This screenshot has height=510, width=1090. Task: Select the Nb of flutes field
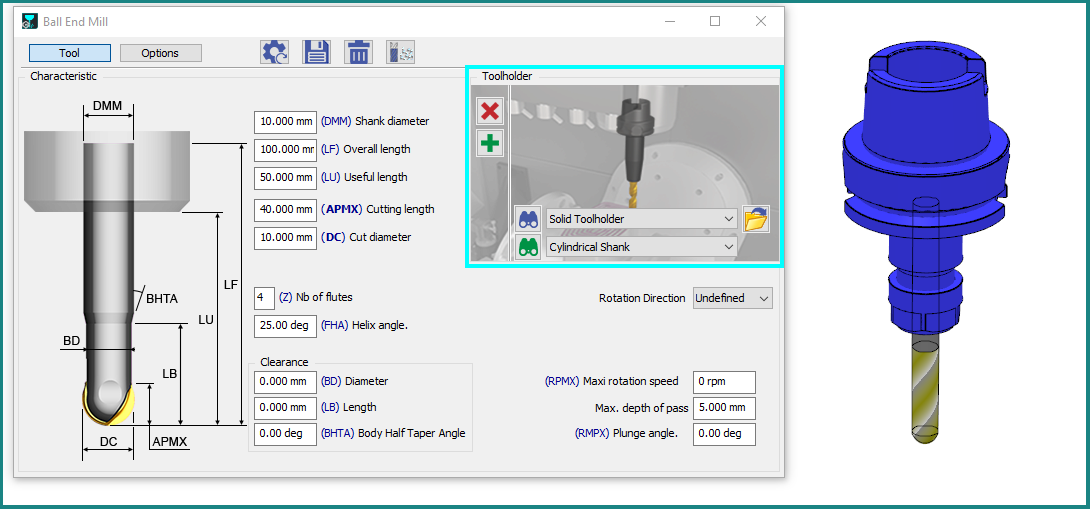(264, 298)
